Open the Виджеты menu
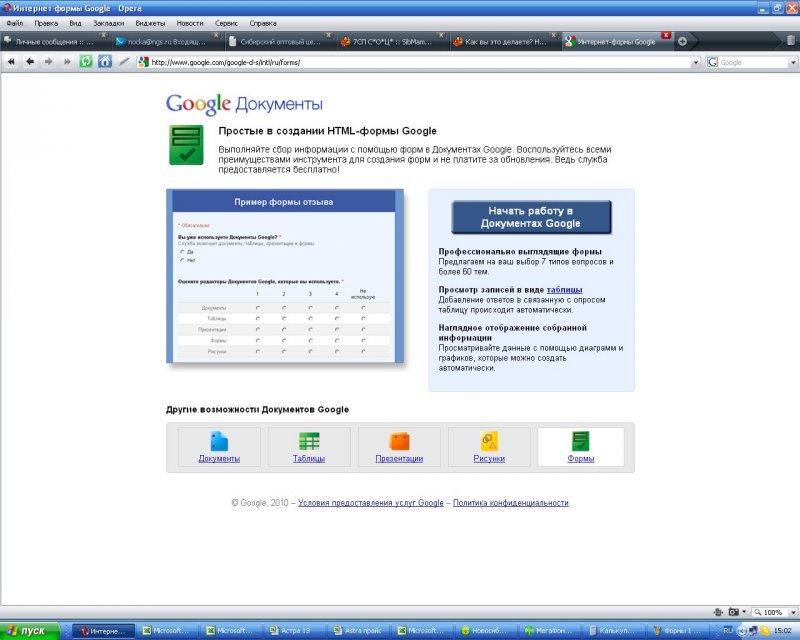This screenshot has width=800, height=640. [150, 23]
